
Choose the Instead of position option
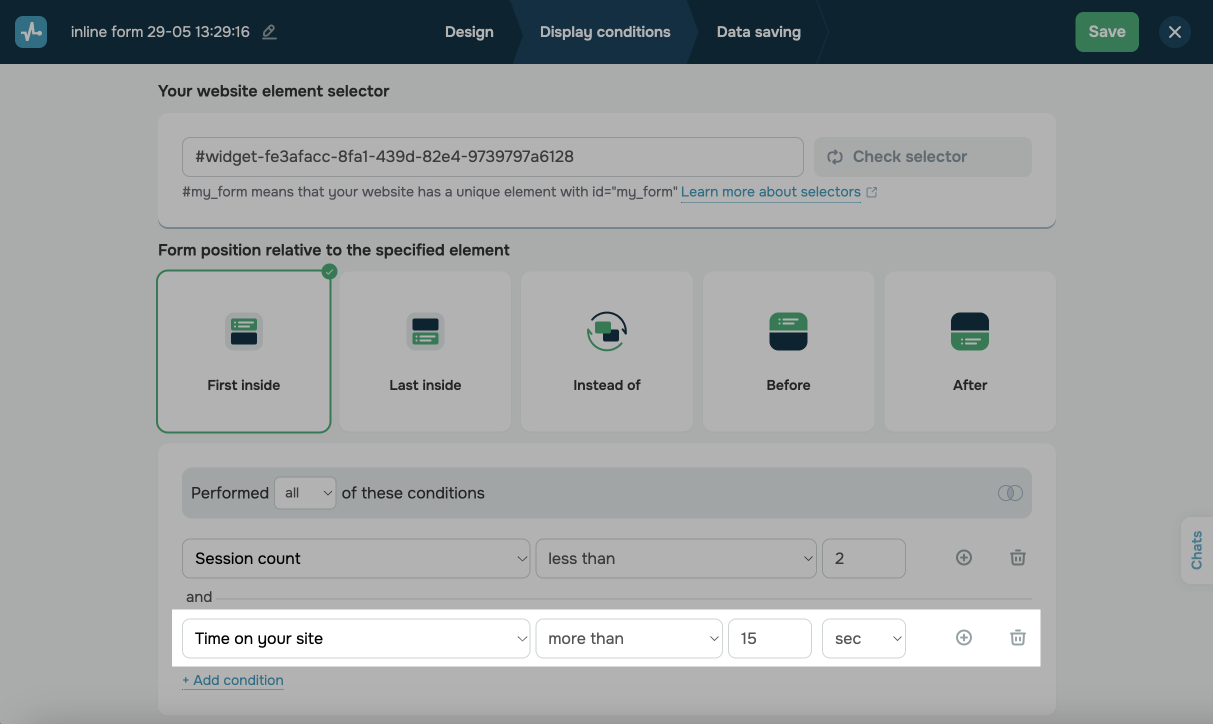pos(607,351)
